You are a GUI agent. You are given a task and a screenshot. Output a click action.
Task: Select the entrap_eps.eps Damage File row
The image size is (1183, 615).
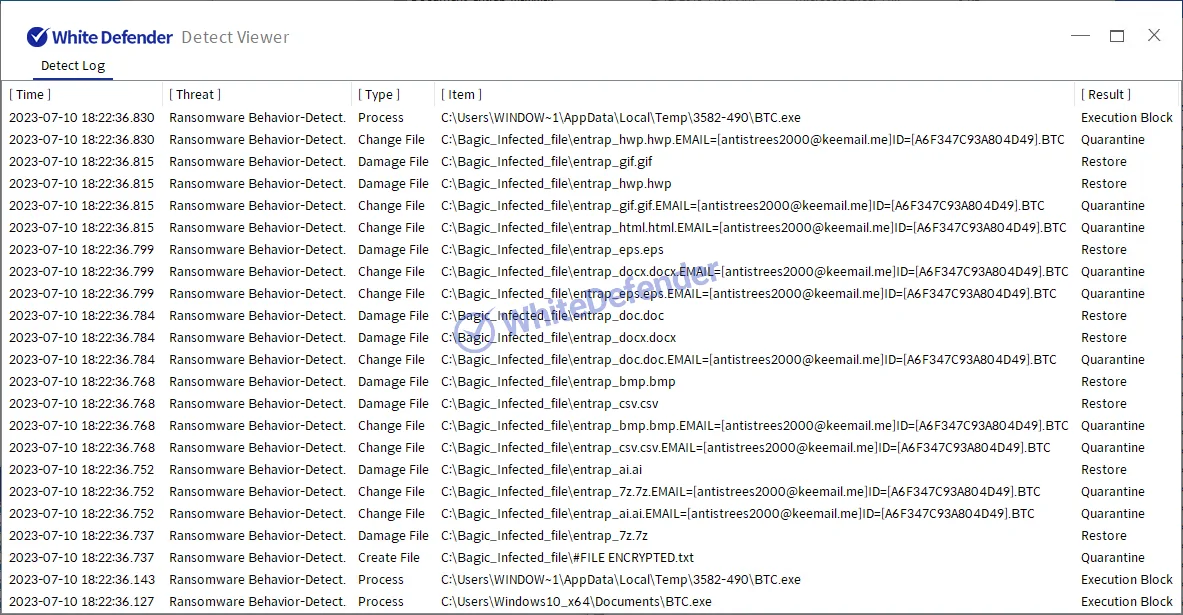(x=552, y=250)
